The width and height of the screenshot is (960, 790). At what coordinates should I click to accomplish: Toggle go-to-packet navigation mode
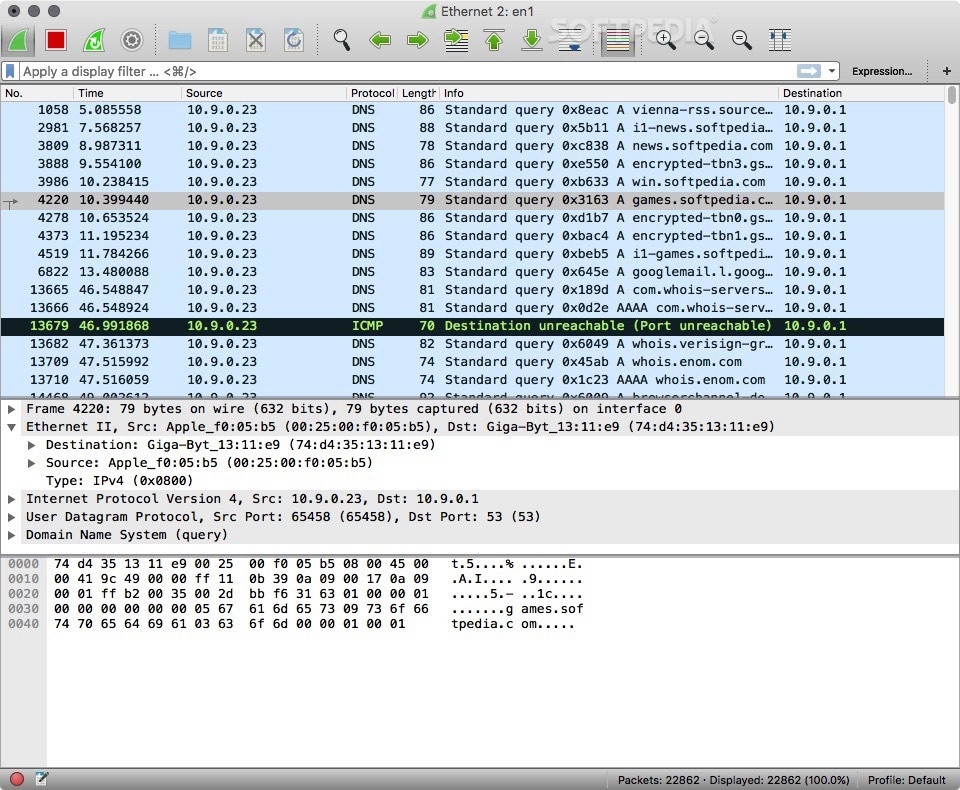456,40
